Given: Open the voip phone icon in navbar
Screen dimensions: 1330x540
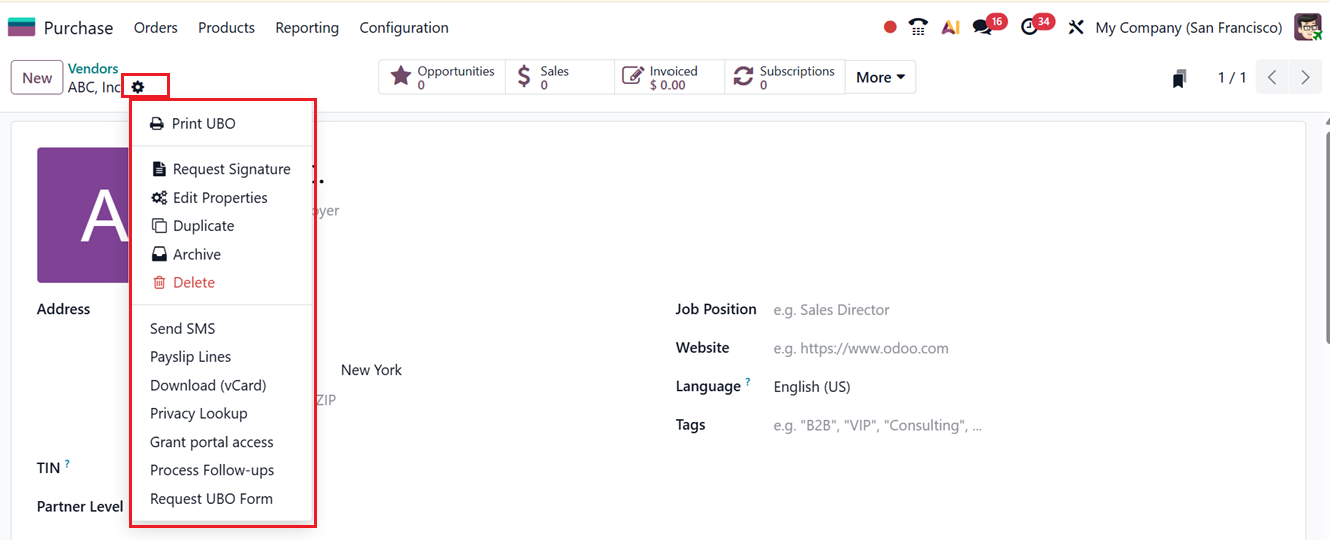Looking at the screenshot, I should tap(918, 27).
